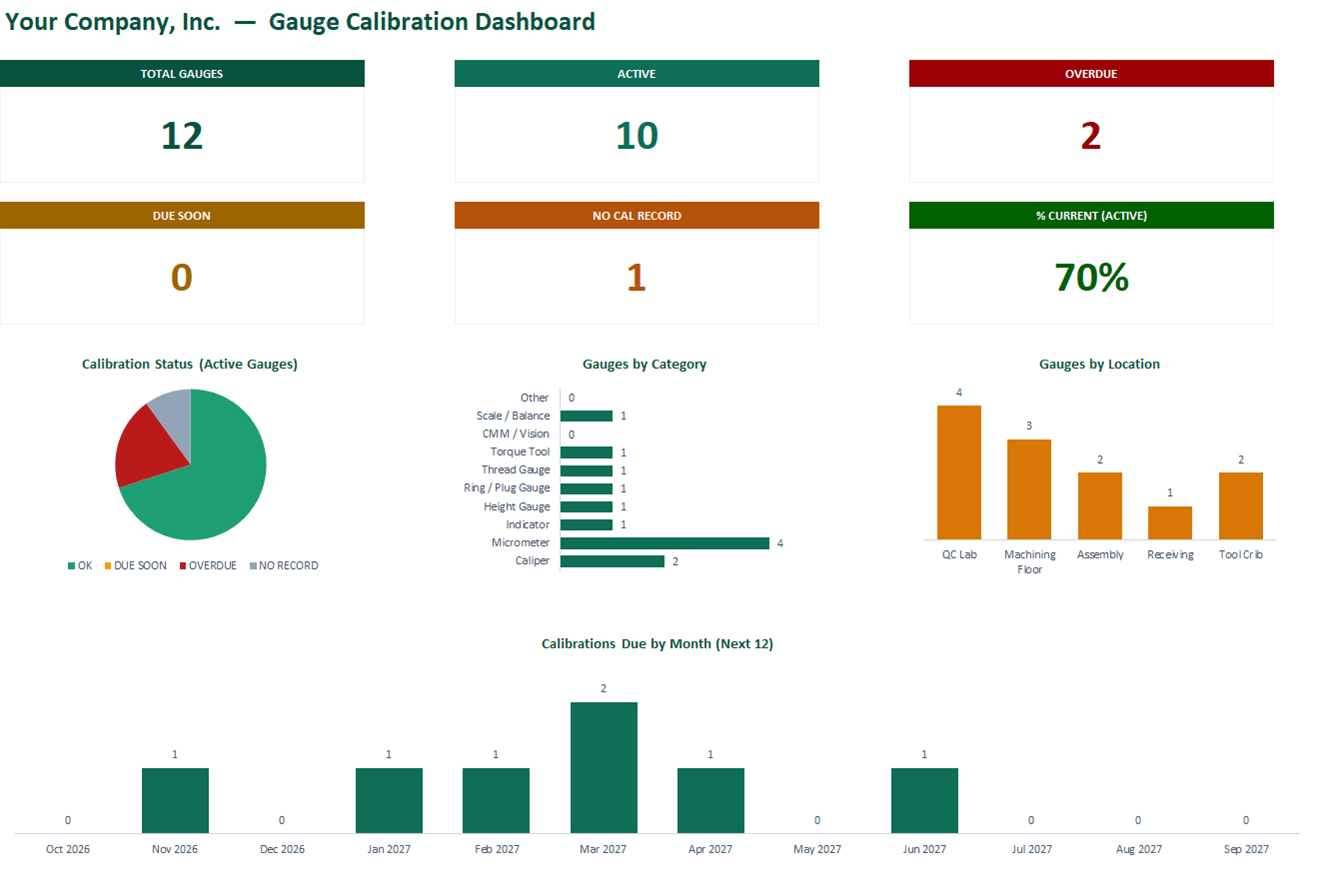1338x884 pixels.
Task: Click the Micrometer bar in Gauges by Category
Action: click(x=665, y=543)
